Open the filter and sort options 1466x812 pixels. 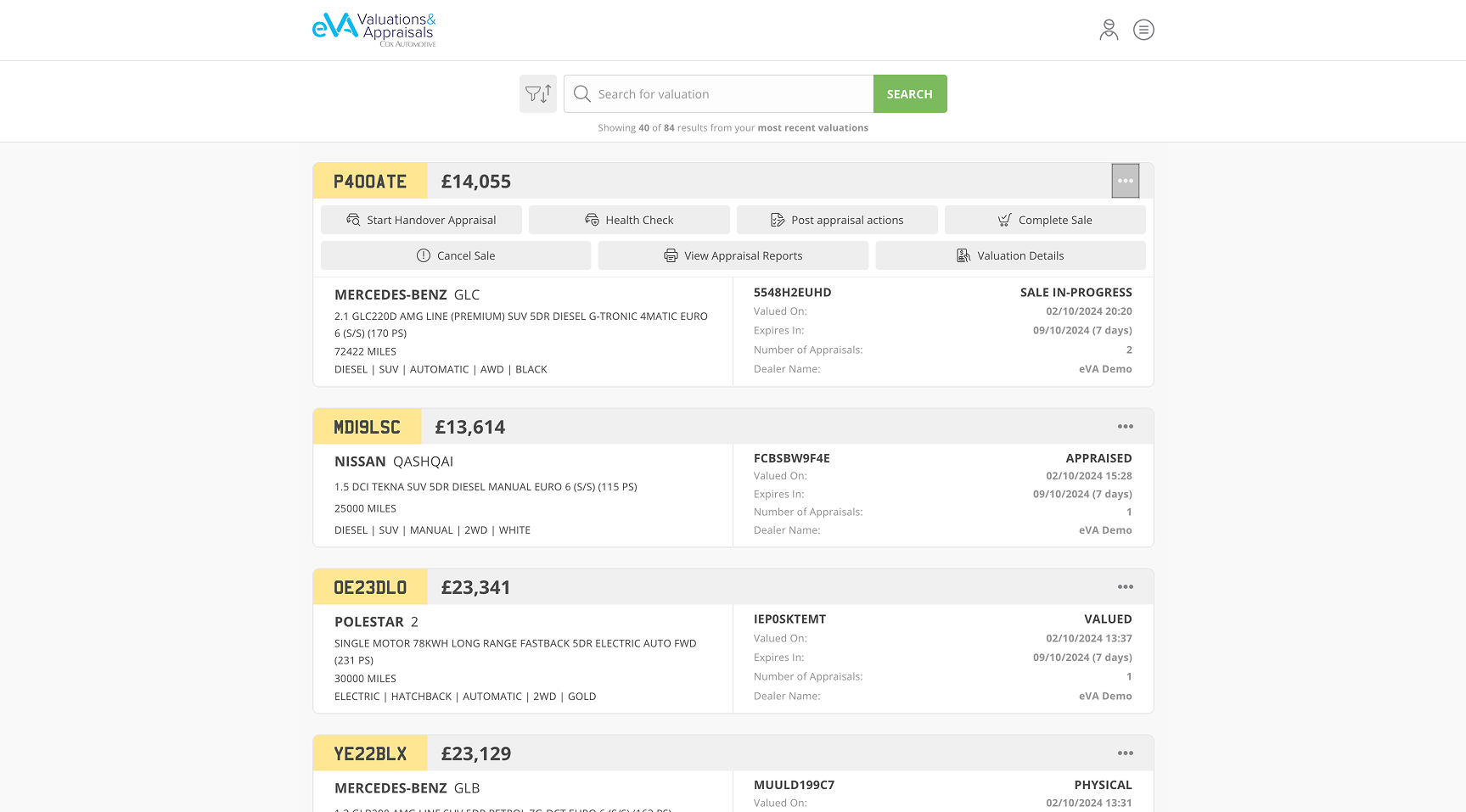(538, 93)
